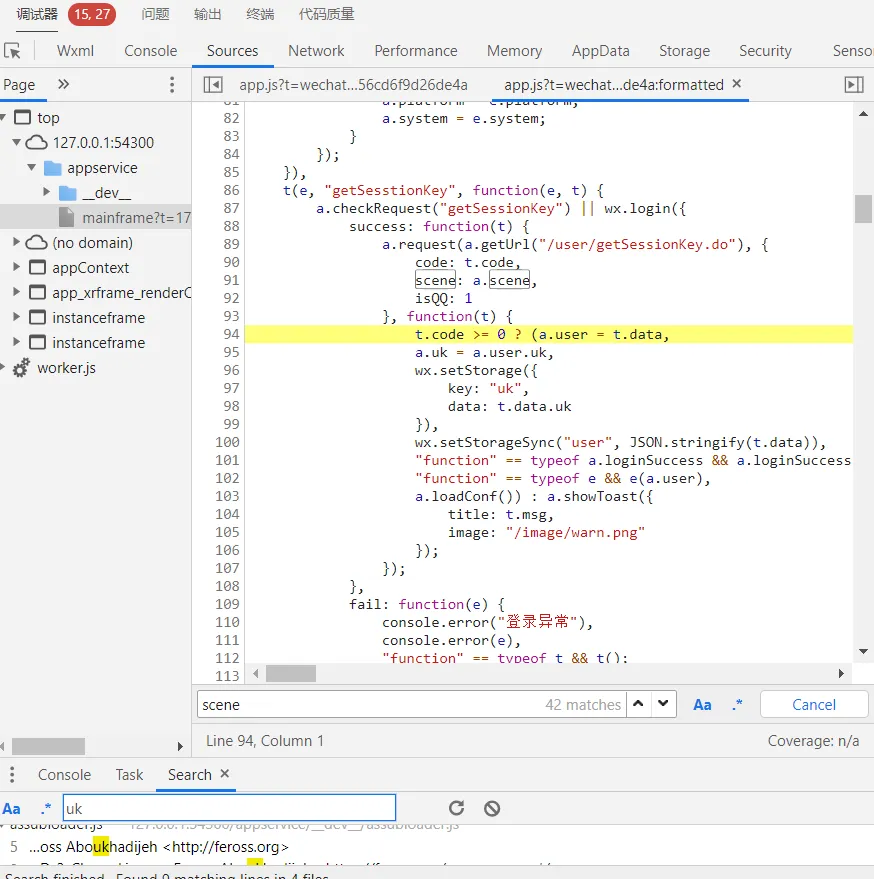The width and height of the screenshot is (874, 879).
Task: Click the Page navigator tab
Action: click(19, 85)
